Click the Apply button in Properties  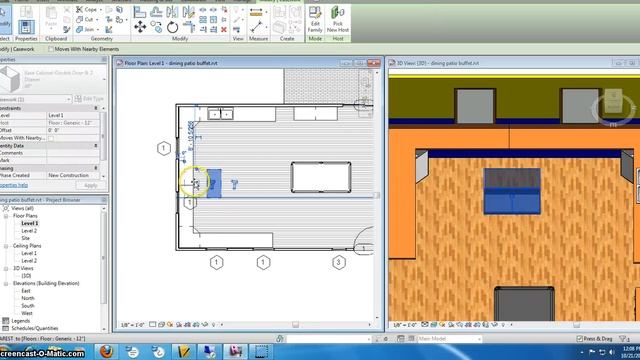(x=91, y=185)
